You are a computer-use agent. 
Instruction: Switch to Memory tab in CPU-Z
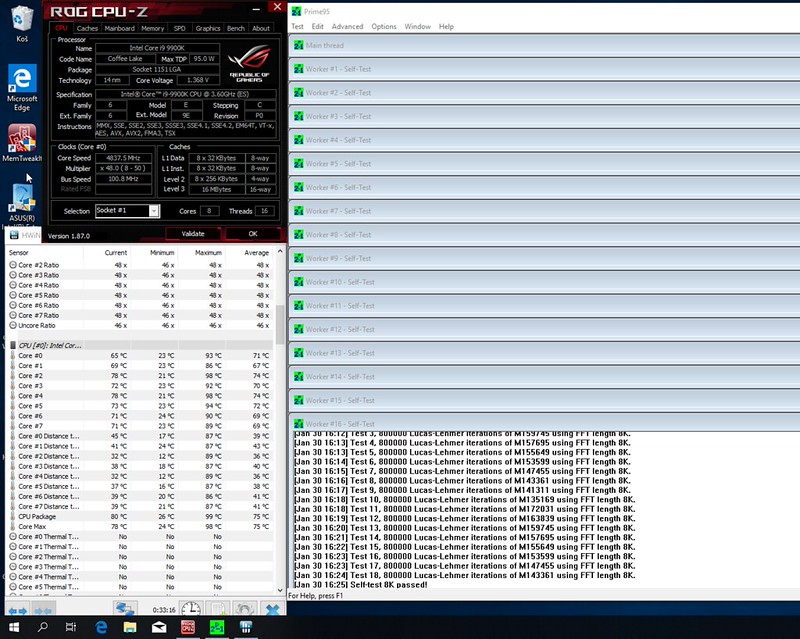[152, 28]
